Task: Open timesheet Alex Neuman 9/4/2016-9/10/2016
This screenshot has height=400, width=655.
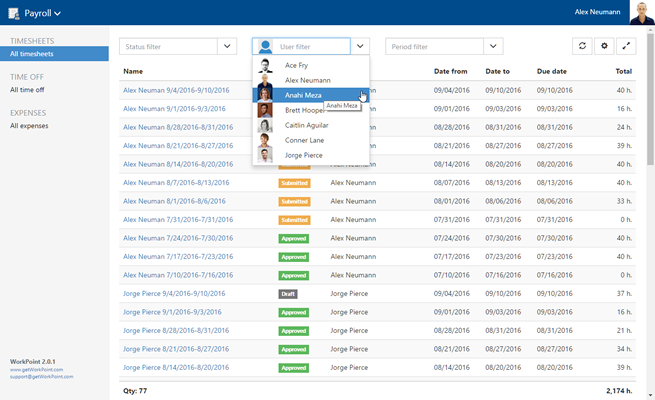Action: 174,90
